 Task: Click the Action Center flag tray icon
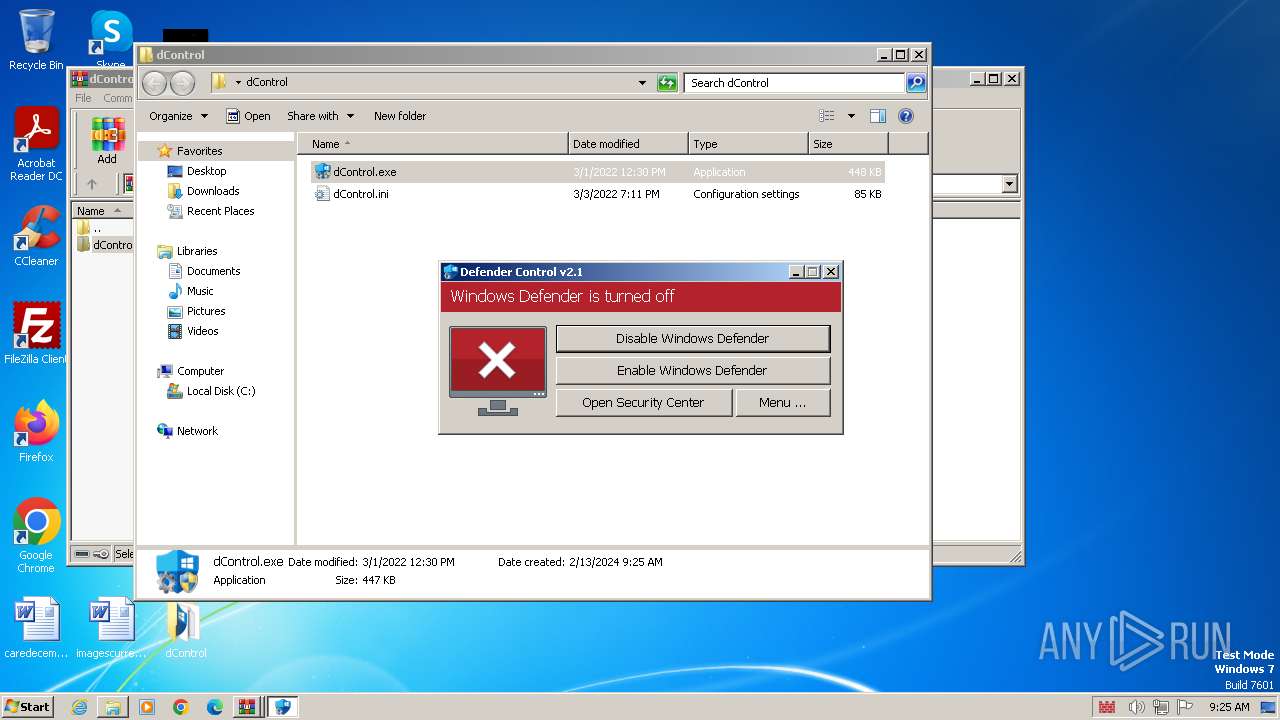click(1184, 707)
